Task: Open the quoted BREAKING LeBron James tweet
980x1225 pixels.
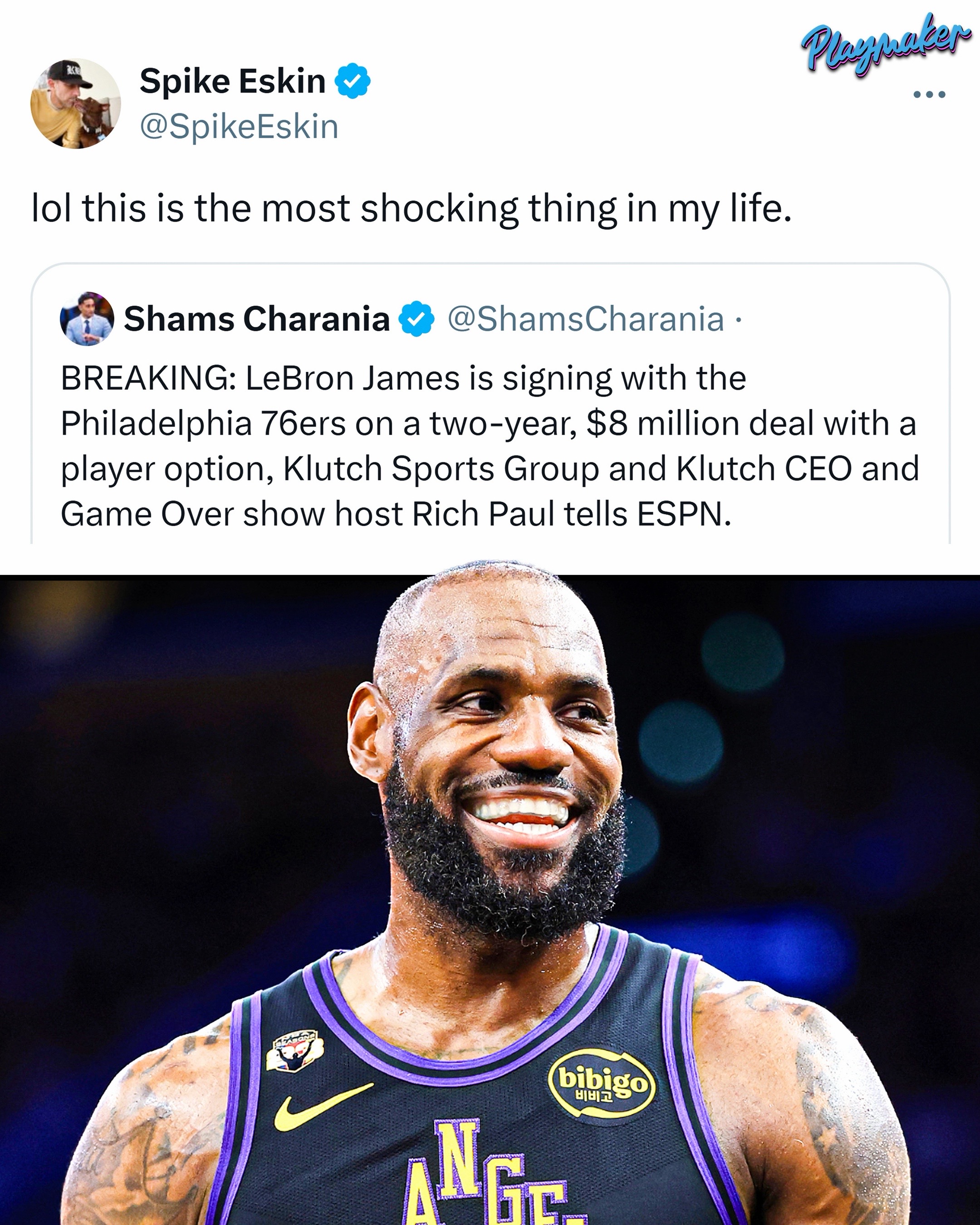Action: tap(490, 403)
